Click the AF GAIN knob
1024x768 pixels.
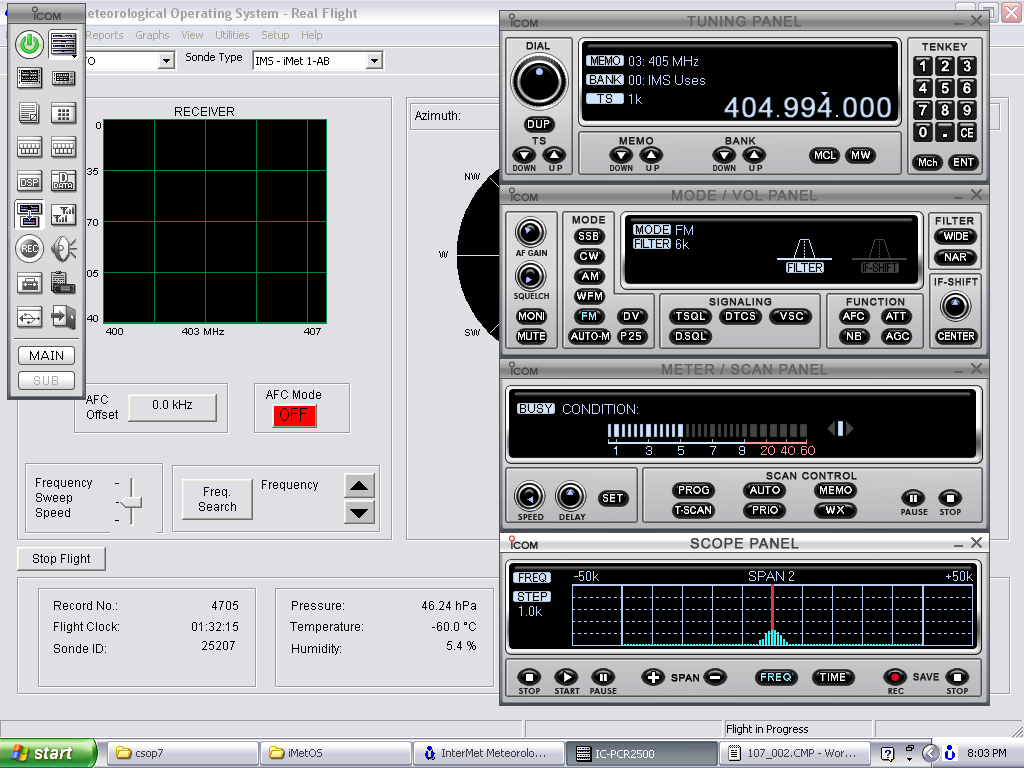pos(530,232)
